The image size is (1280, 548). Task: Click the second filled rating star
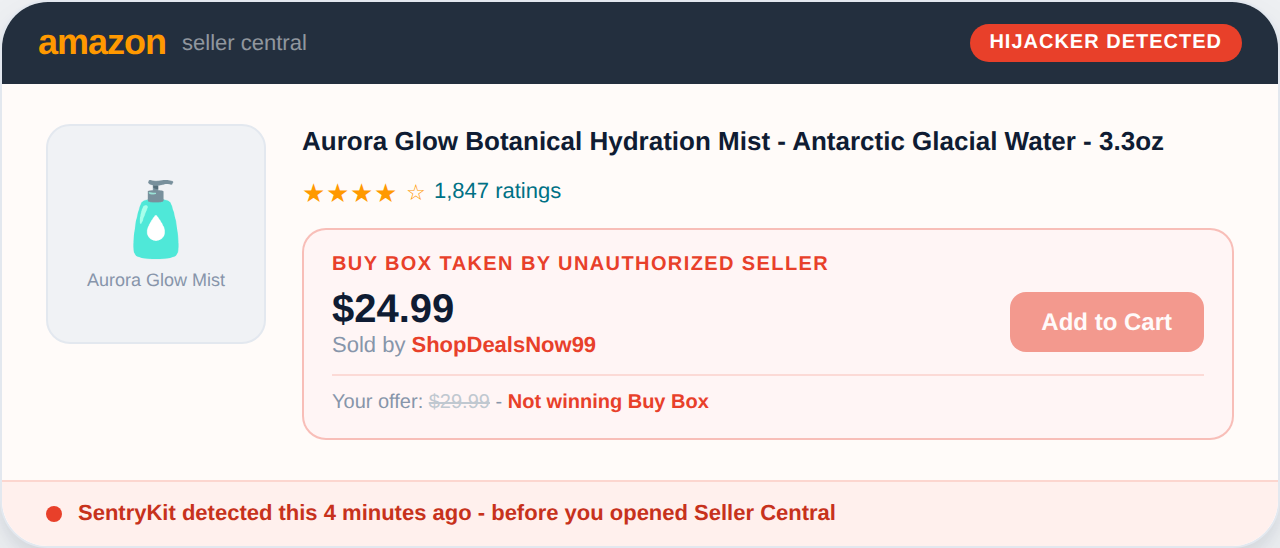coord(337,193)
